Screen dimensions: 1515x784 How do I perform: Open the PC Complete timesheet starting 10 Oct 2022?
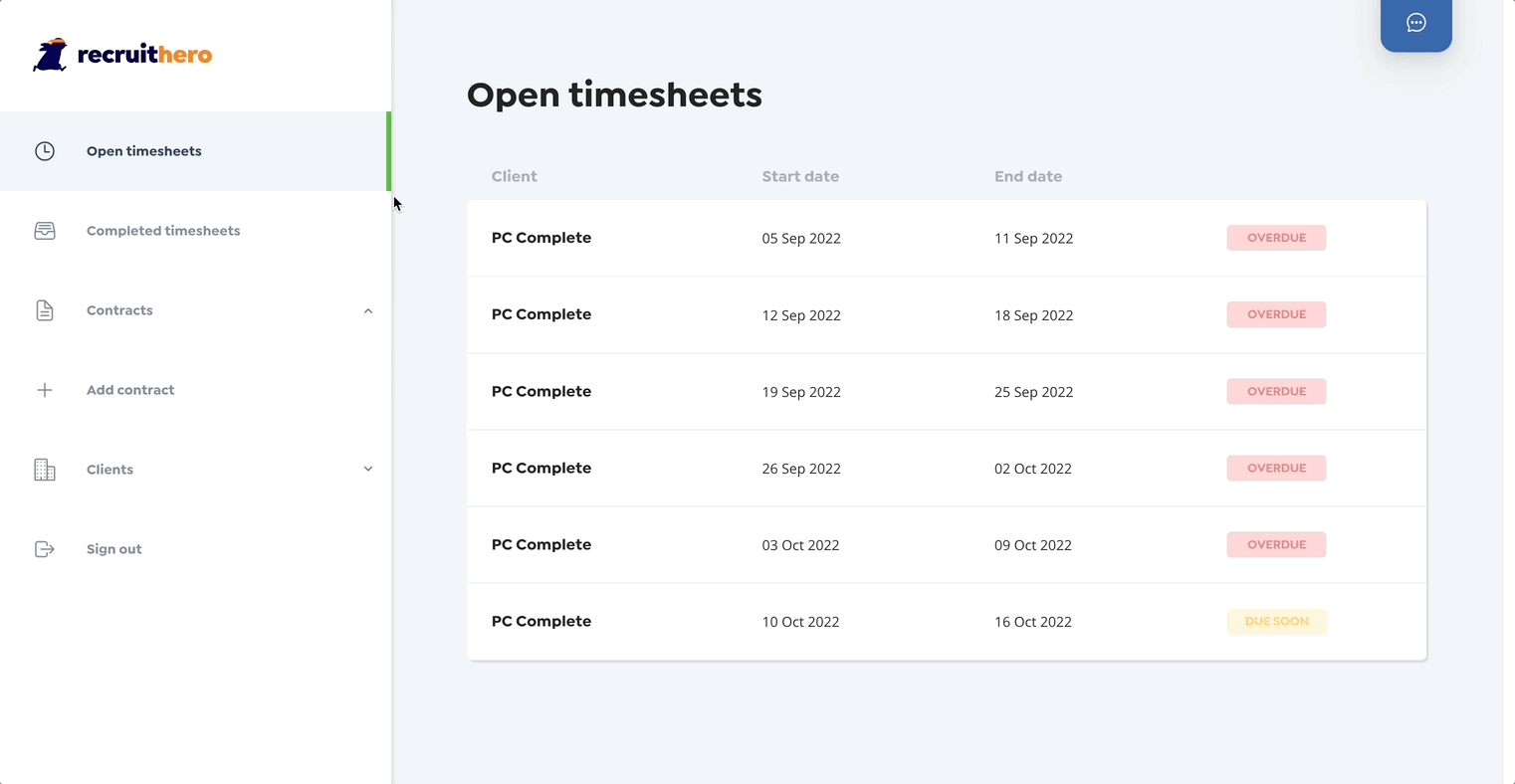coord(947,621)
